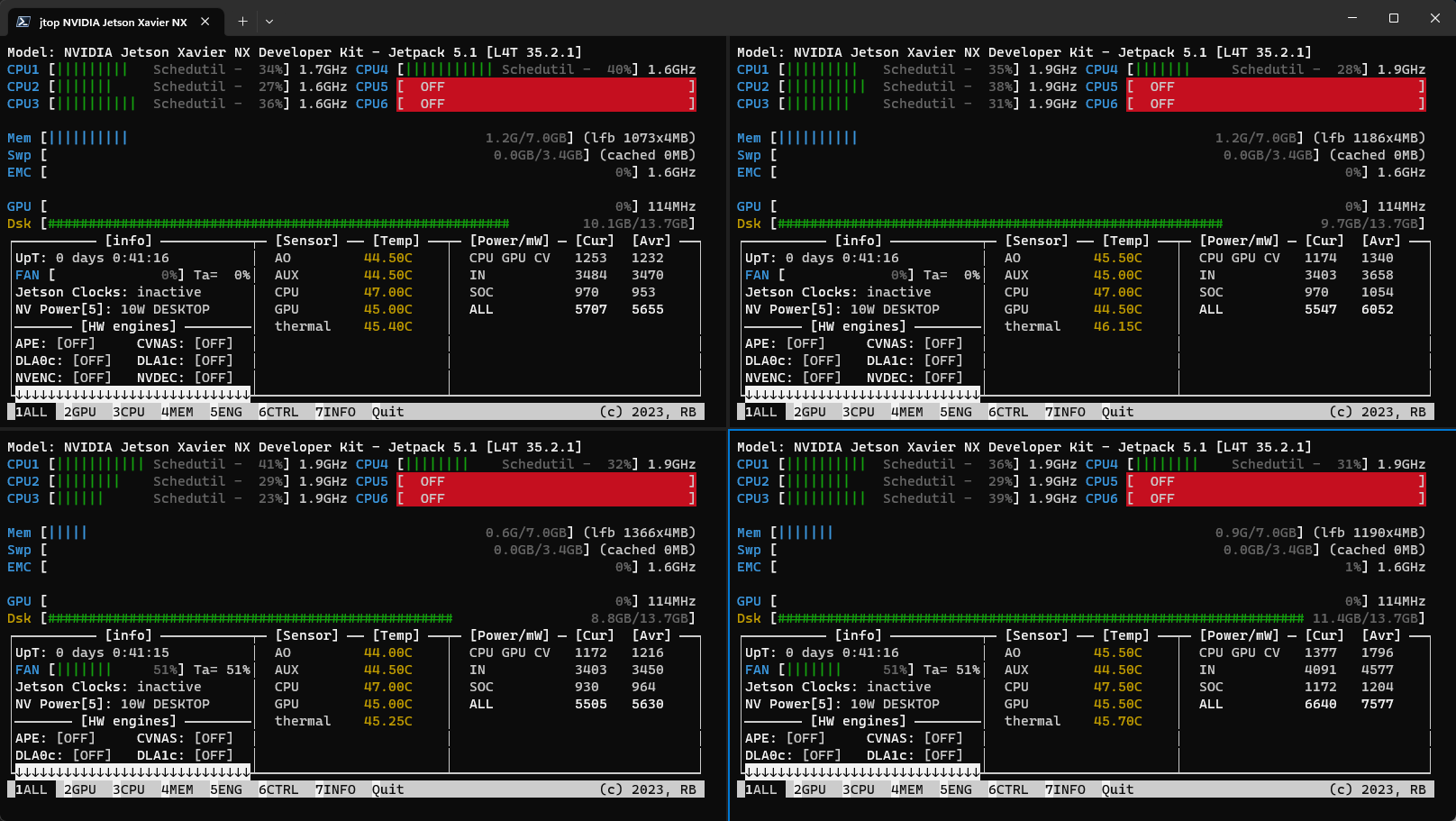Open 7INFO in the bottom-right pane
This screenshot has width=1456, height=821.
[1065, 789]
